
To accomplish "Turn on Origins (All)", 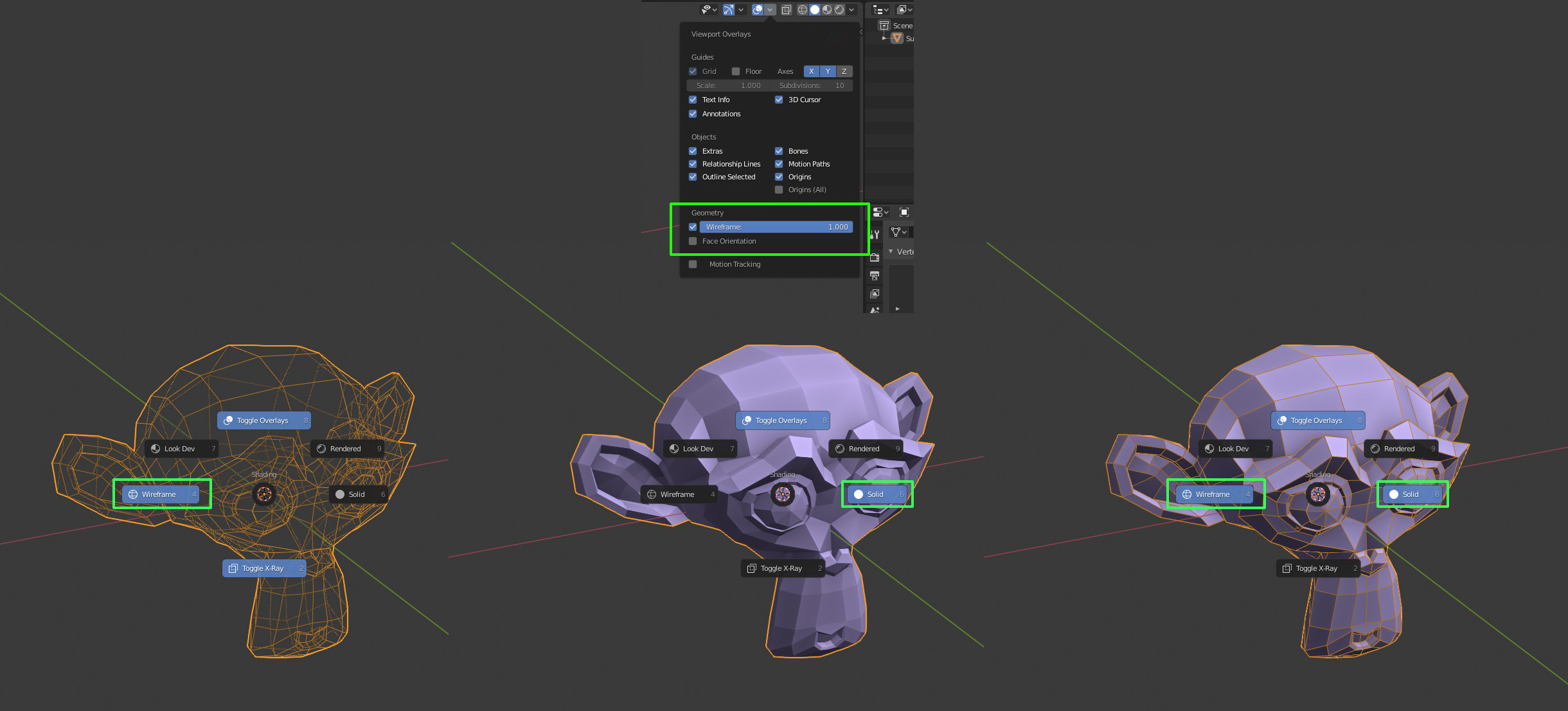I will coord(779,190).
